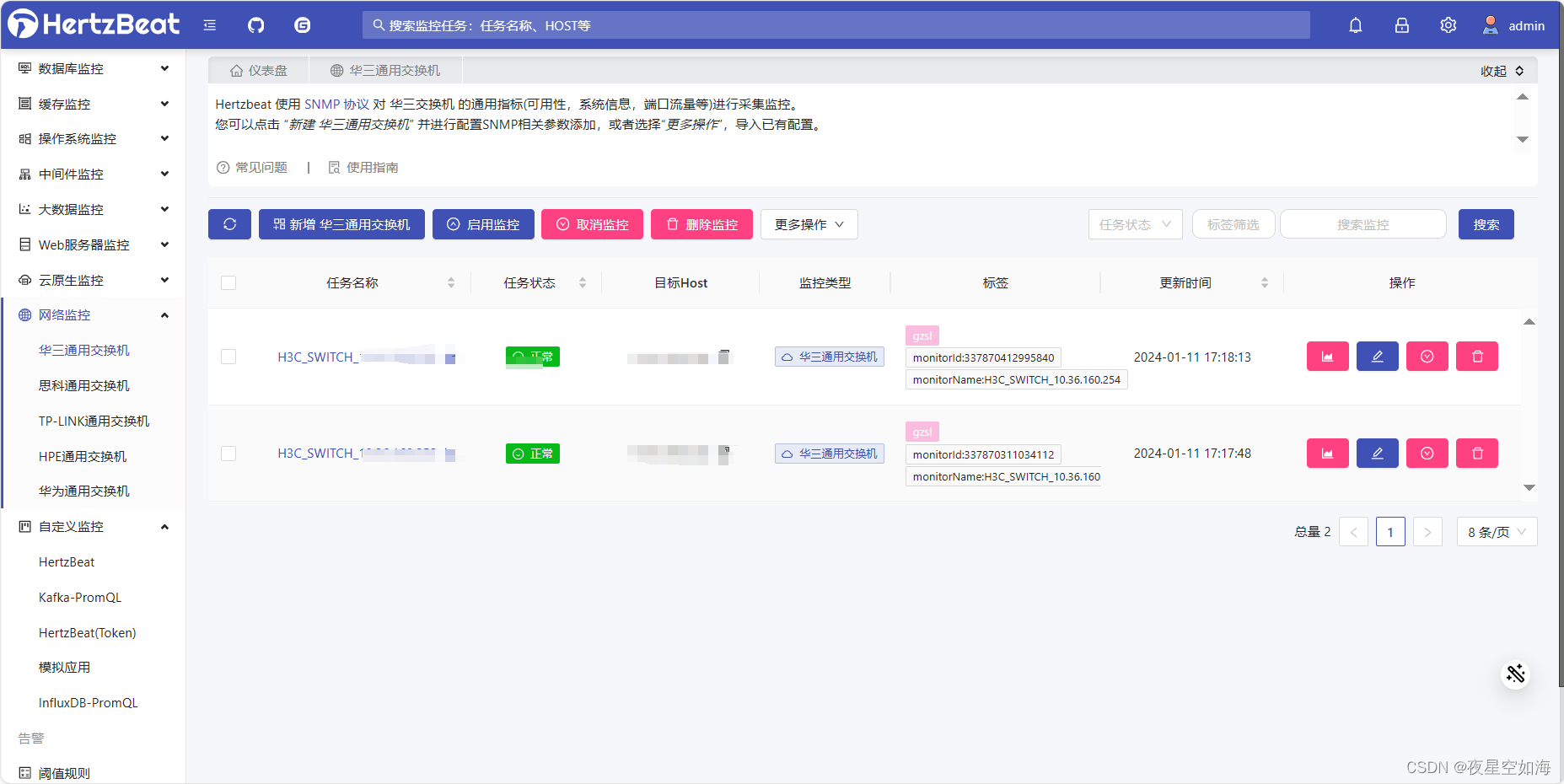Click 新增 华三通用交换机 button
The height and width of the screenshot is (784, 1564).
point(341,224)
